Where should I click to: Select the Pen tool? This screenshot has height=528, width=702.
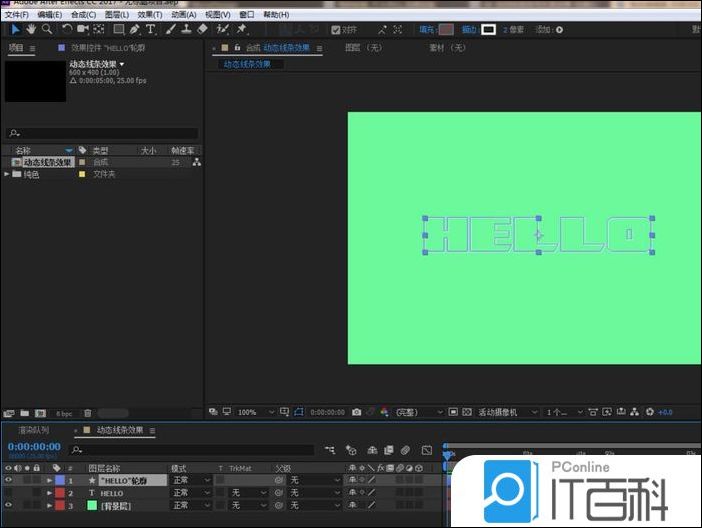134,29
